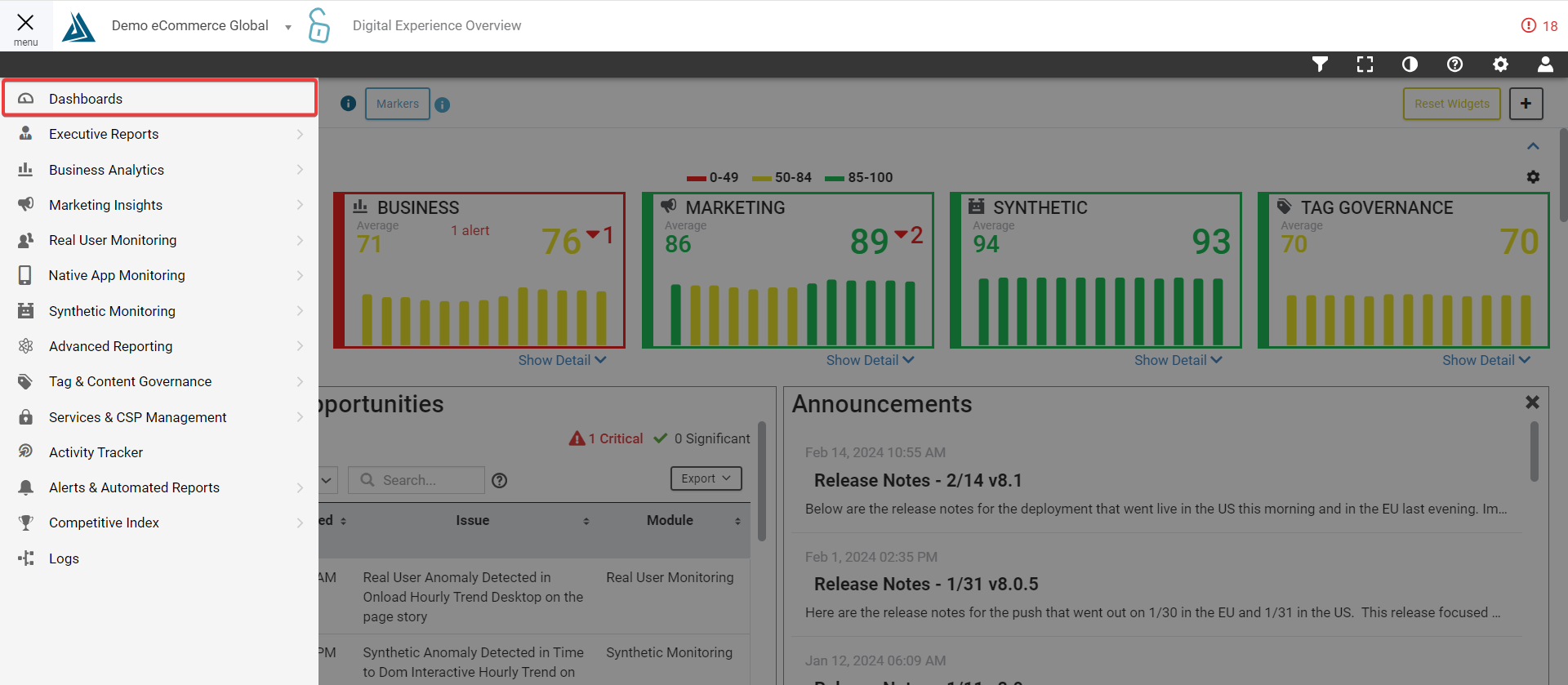Click the filter funnel icon
The height and width of the screenshot is (685, 1568).
coord(1320,64)
